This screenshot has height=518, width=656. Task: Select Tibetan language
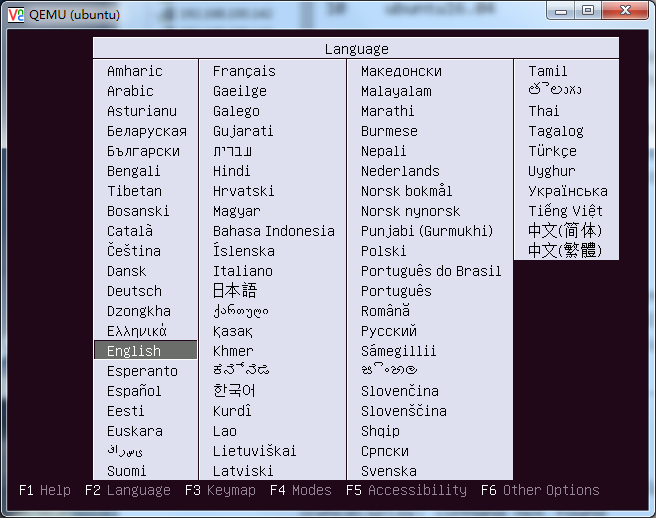tap(134, 191)
